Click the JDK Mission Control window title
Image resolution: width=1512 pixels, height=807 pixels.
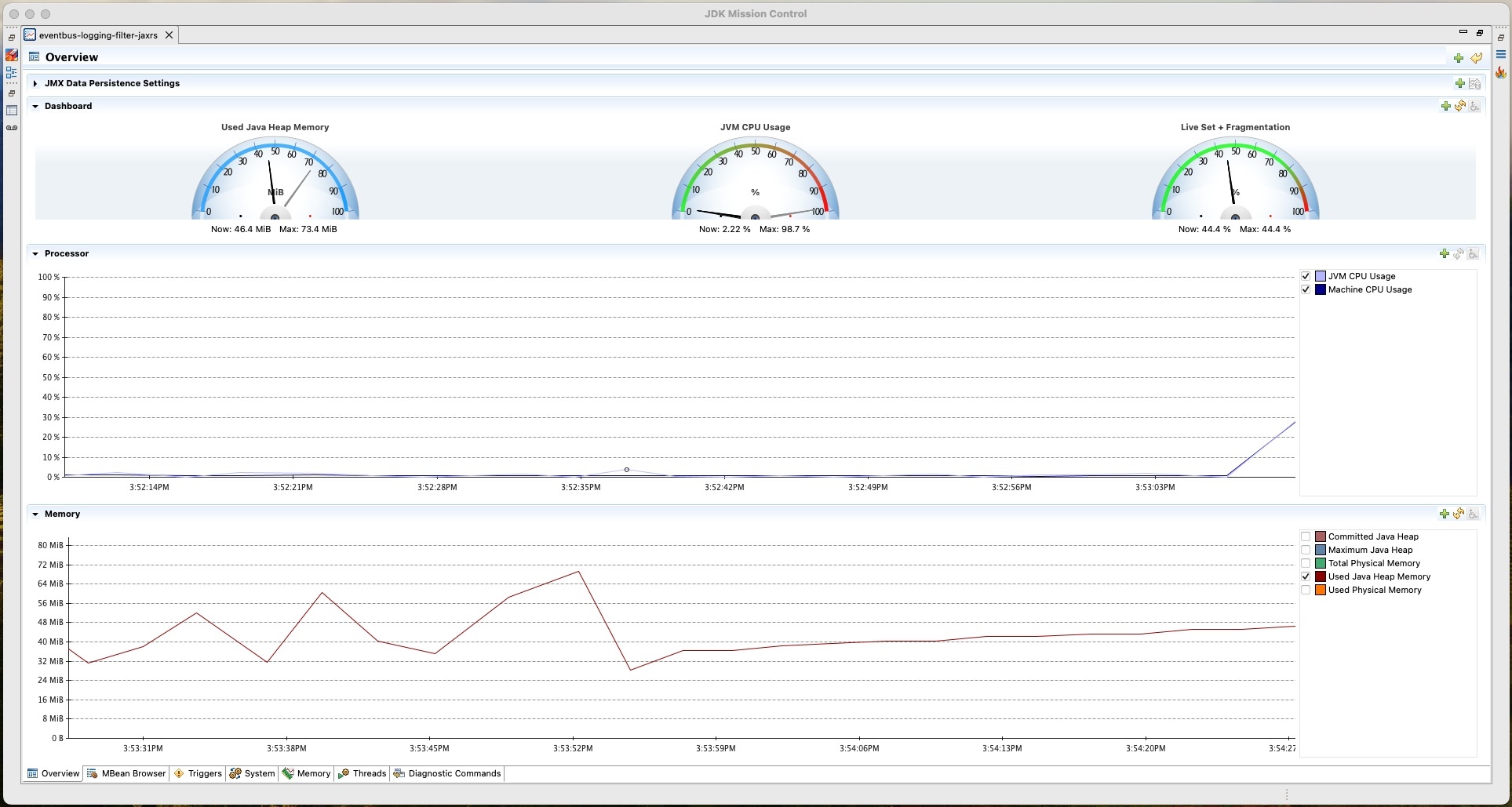tap(756, 13)
